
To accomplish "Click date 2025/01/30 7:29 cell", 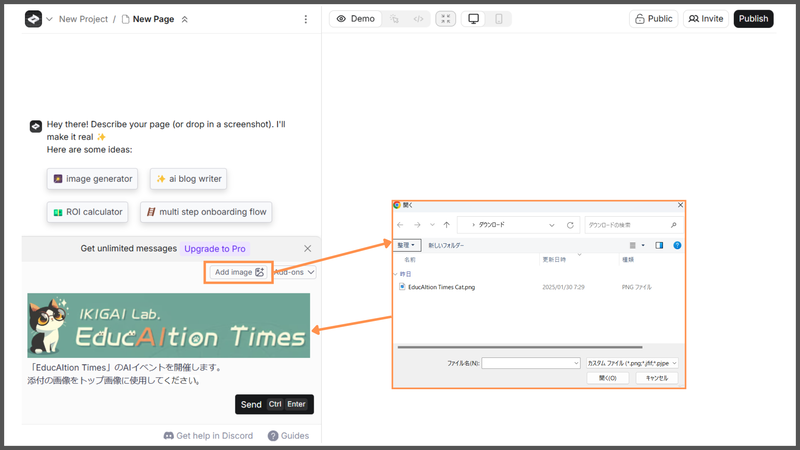I will click(563, 287).
